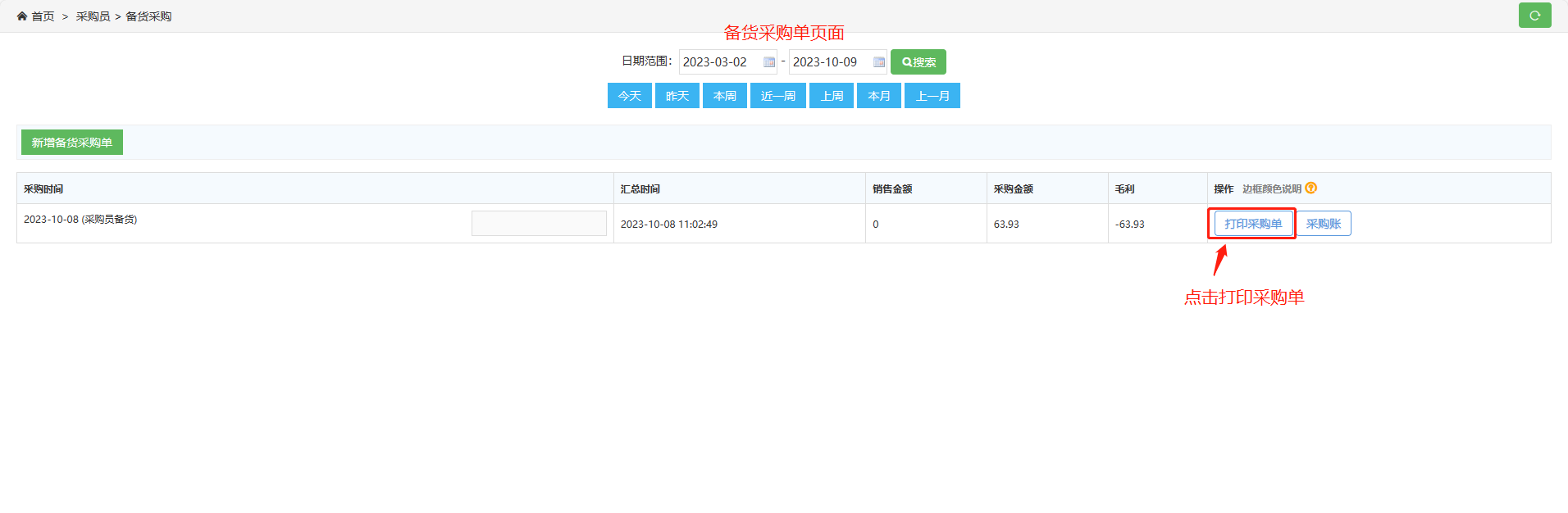Click the orange border color help icon
Viewport: 1568px width, 513px height.
pyautogui.click(x=1310, y=188)
